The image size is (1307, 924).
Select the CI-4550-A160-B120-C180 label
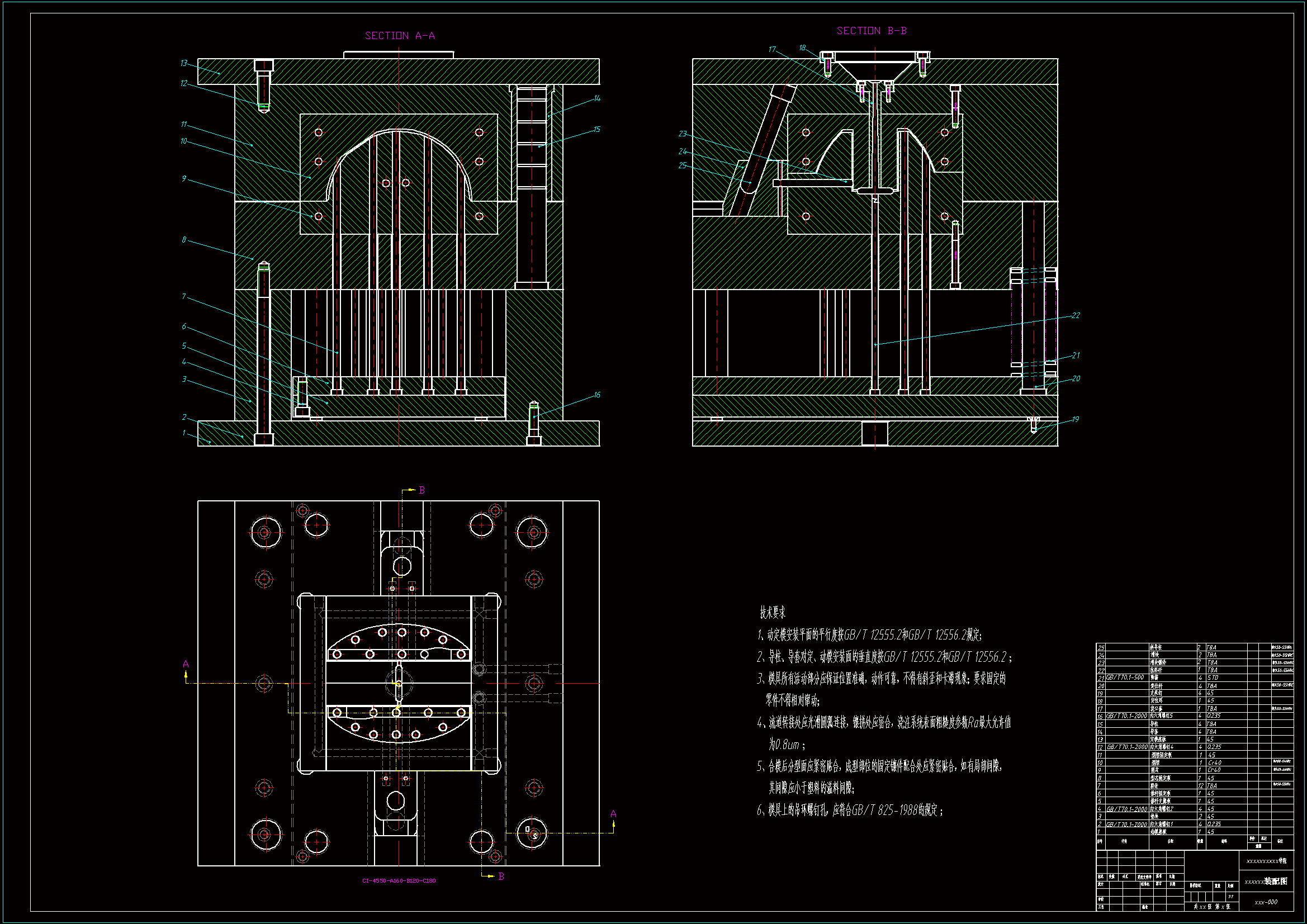[399, 881]
